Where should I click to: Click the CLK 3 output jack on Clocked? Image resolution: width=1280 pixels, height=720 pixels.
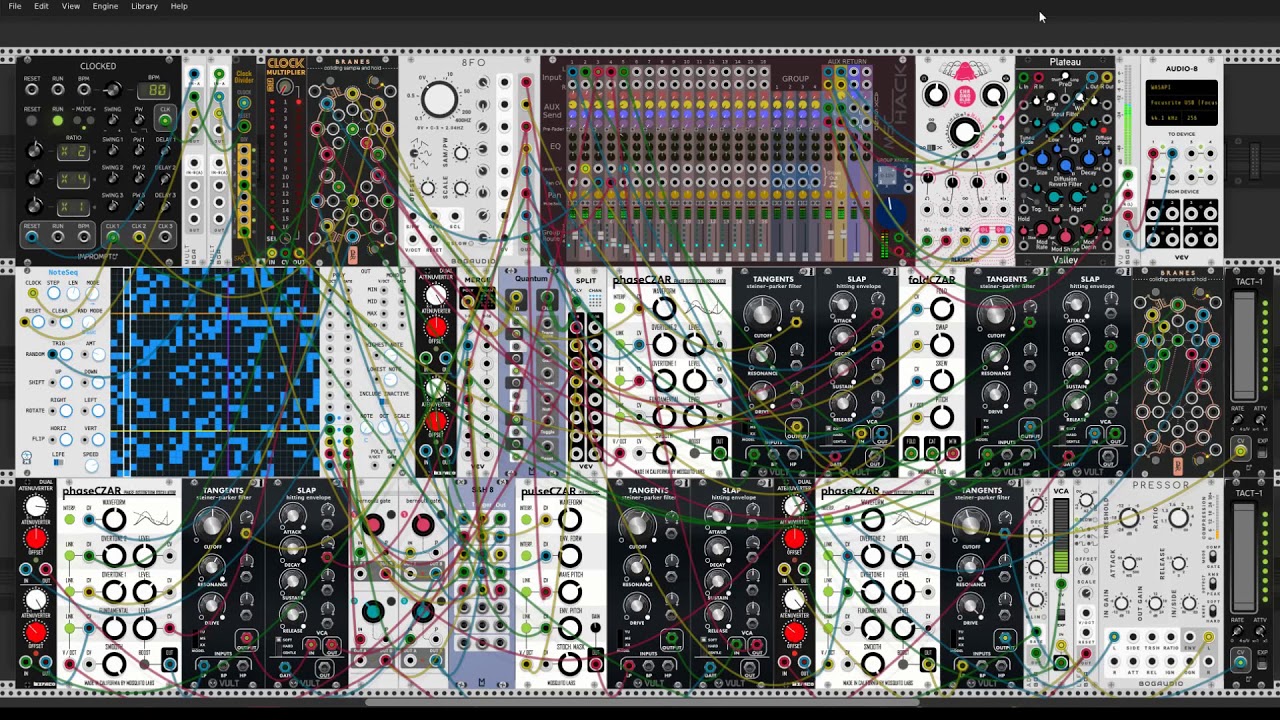[x=165, y=237]
